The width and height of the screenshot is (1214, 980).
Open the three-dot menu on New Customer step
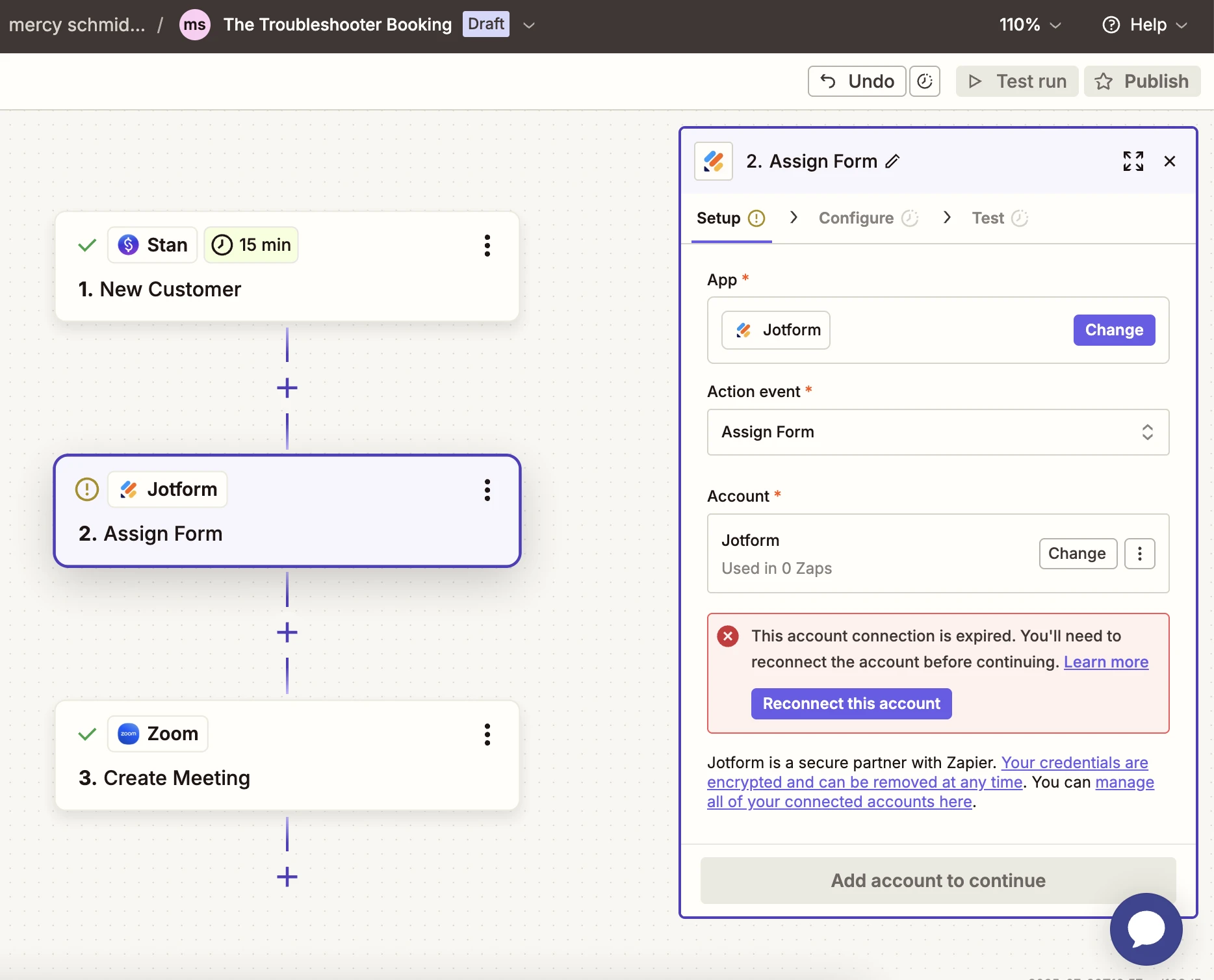(487, 245)
